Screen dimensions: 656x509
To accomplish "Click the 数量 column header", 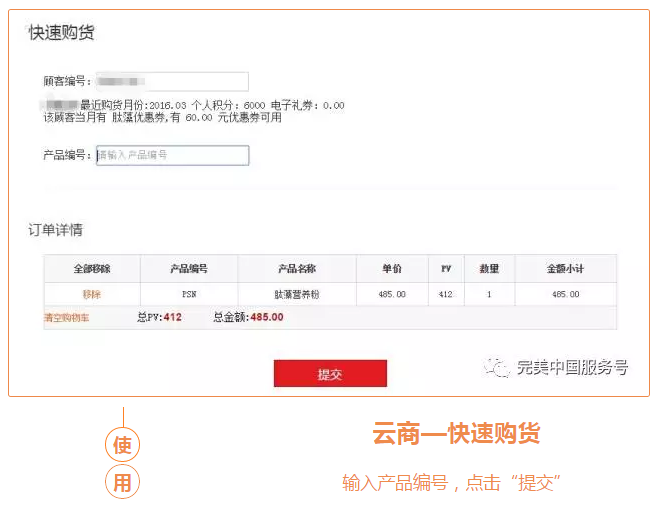I will click(489, 269).
